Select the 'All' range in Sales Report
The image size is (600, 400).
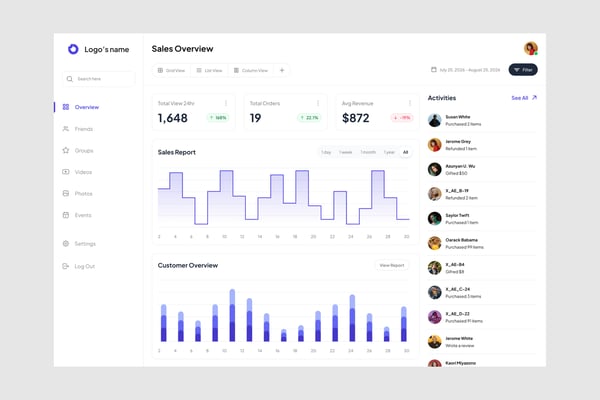tap(406, 152)
